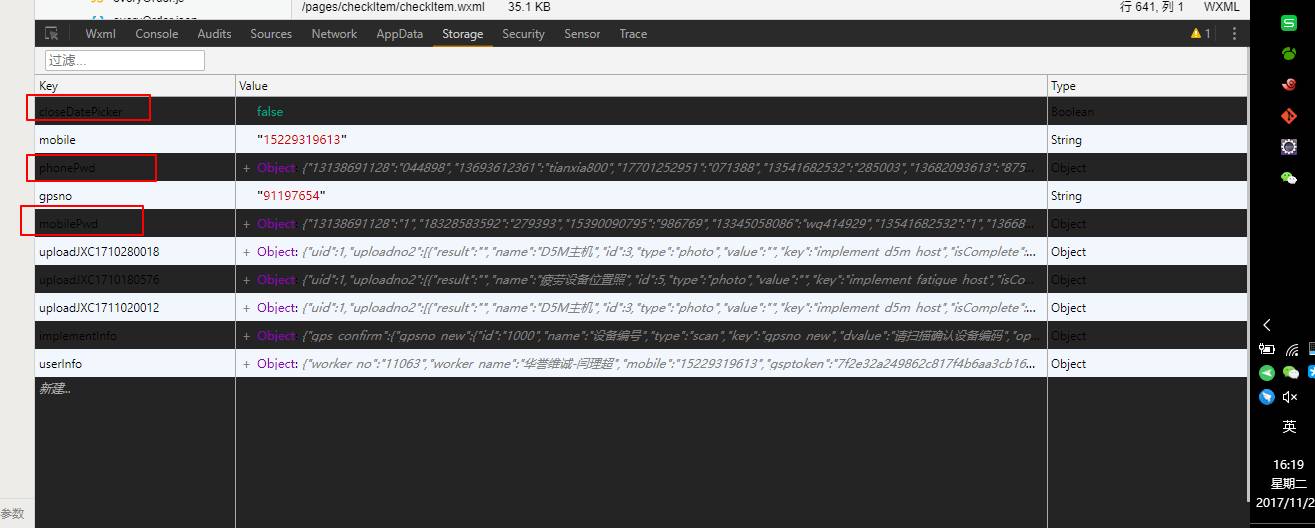The height and width of the screenshot is (528, 1315).
Task: Click the storage filter input field
Action: coord(125,60)
